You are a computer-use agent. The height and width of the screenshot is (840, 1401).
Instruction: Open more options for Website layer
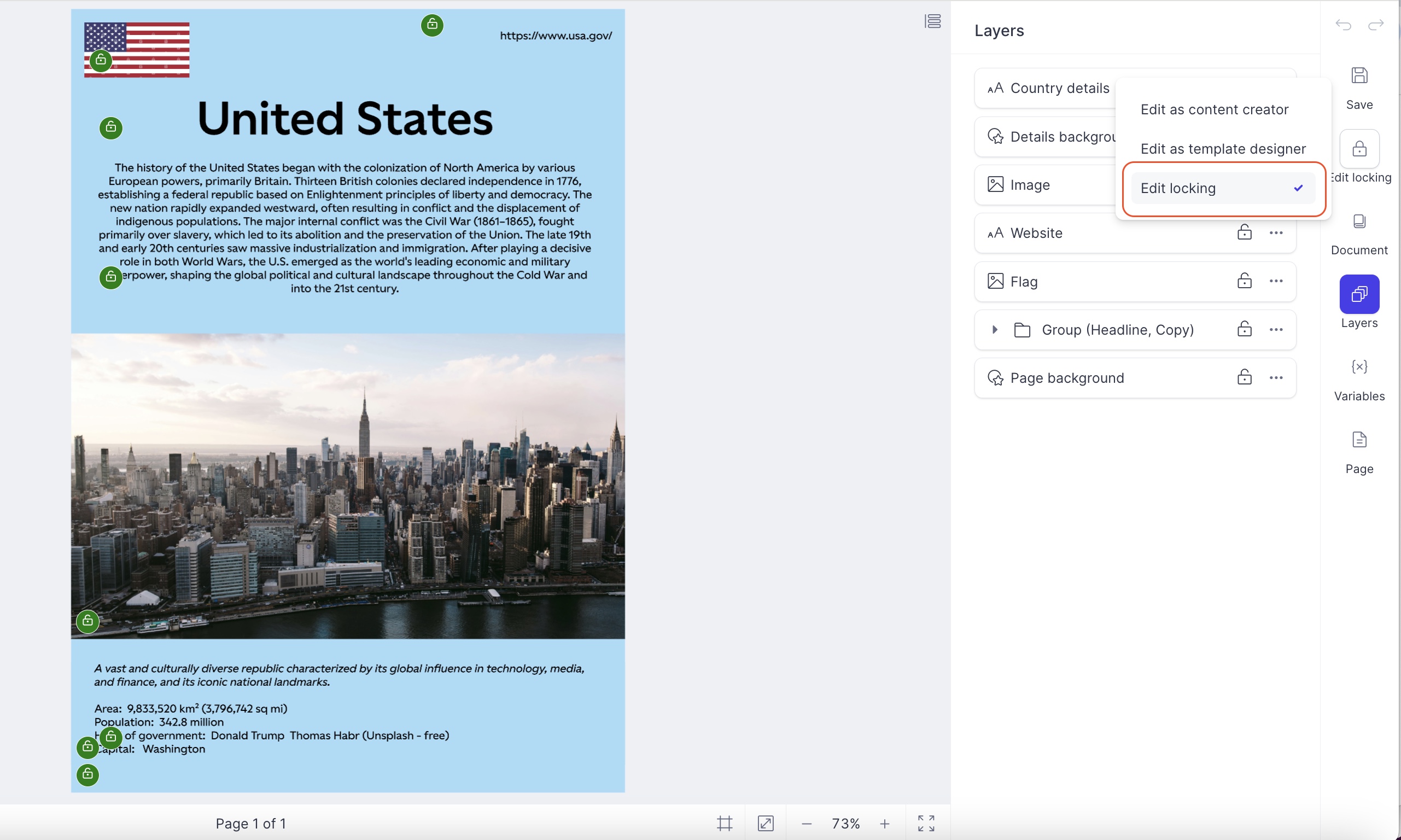click(1276, 232)
